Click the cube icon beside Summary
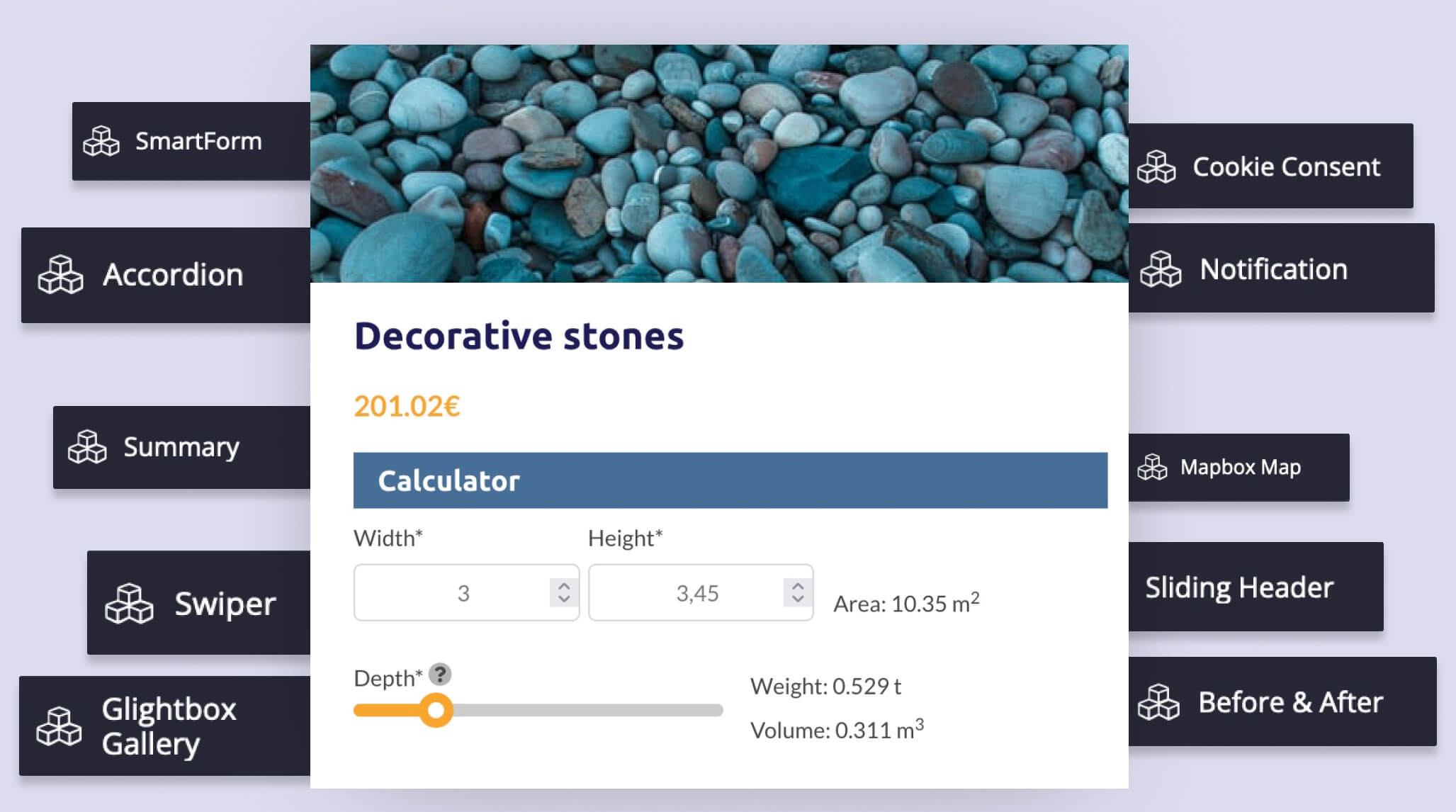The height and width of the screenshot is (812, 1456). tap(87, 447)
